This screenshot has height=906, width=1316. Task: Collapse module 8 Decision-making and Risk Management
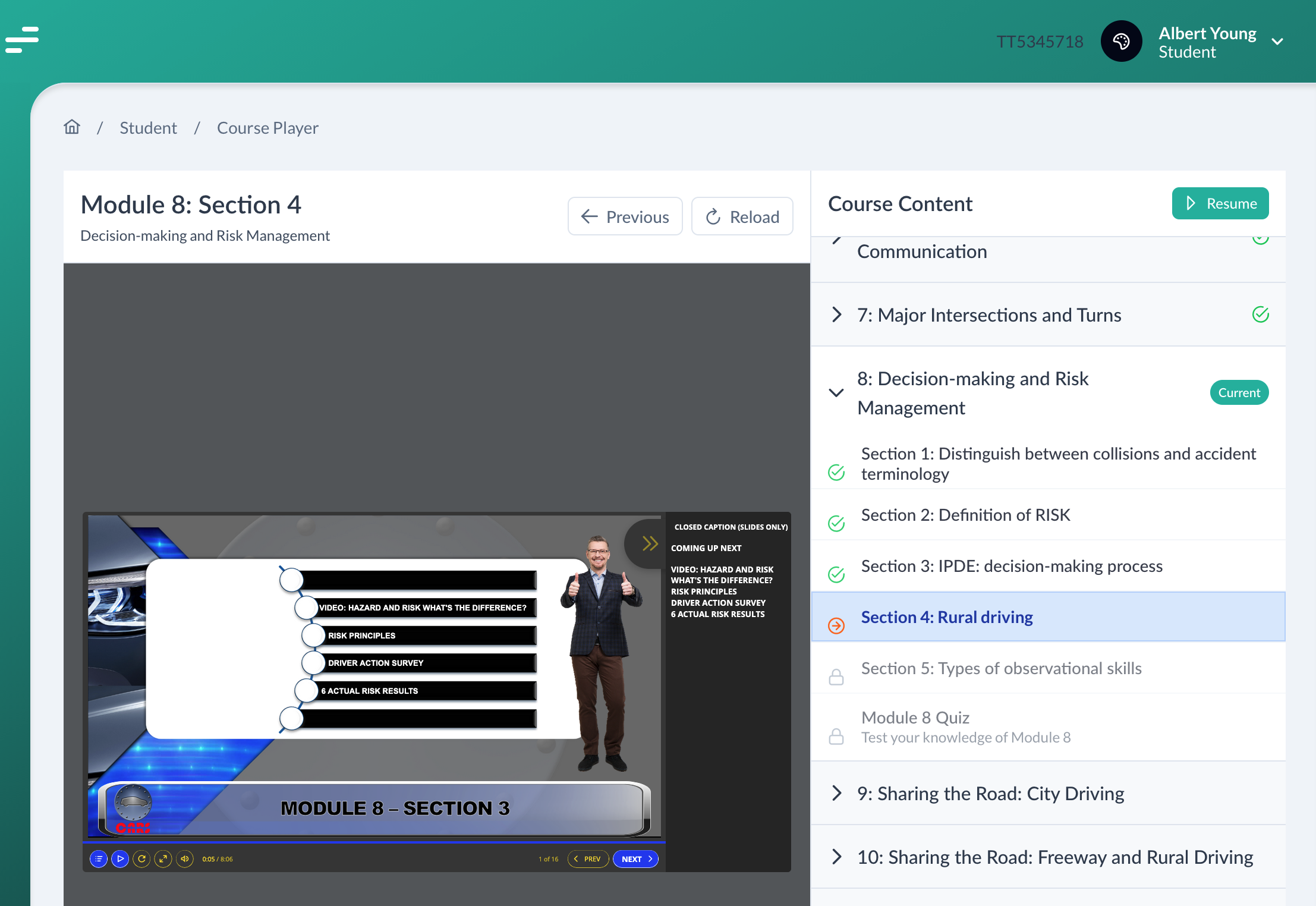(836, 392)
